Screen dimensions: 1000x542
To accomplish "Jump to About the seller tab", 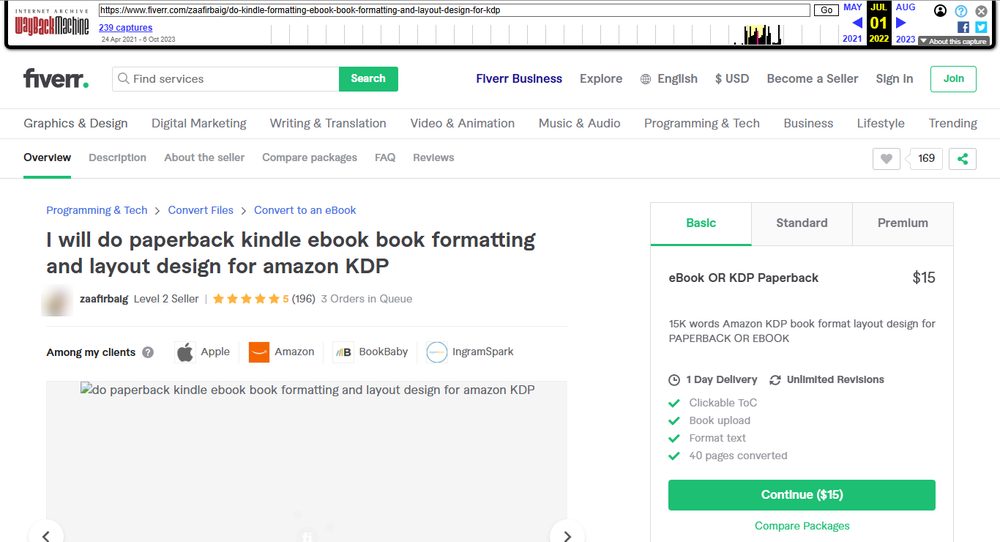I will (x=204, y=157).
